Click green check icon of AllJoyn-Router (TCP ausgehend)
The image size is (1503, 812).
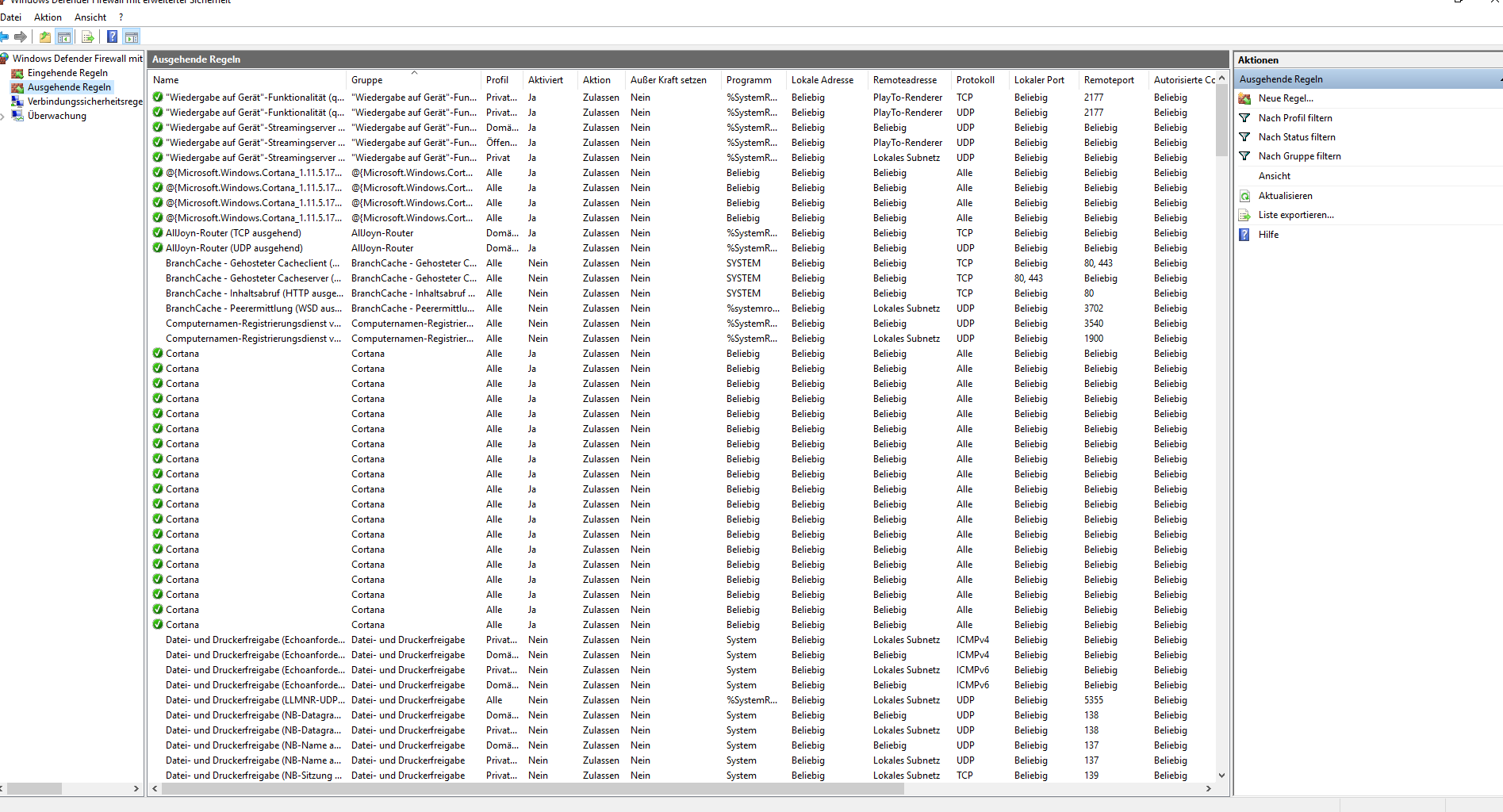(x=158, y=233)
